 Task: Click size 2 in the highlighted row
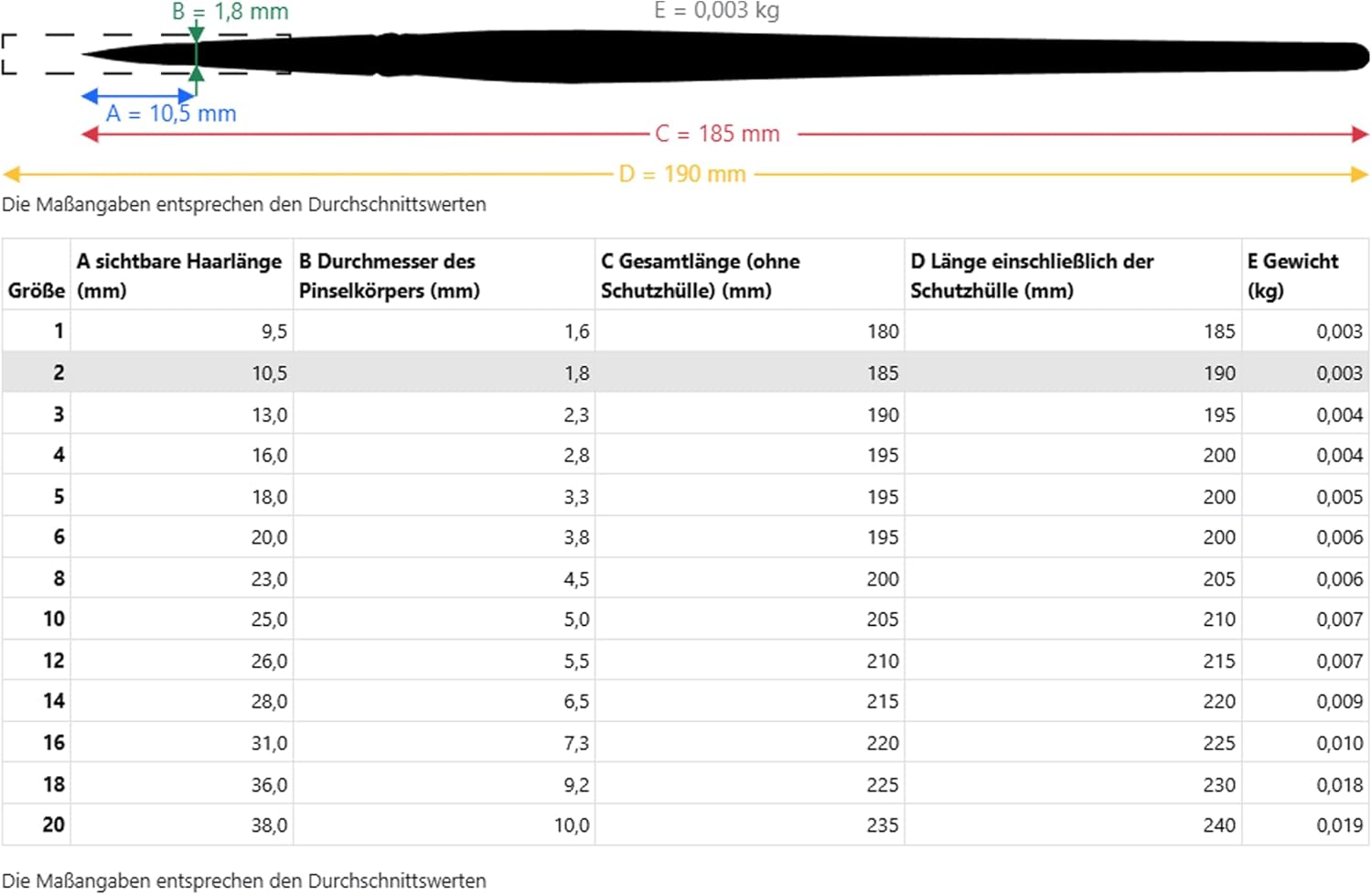click(59, 372)
